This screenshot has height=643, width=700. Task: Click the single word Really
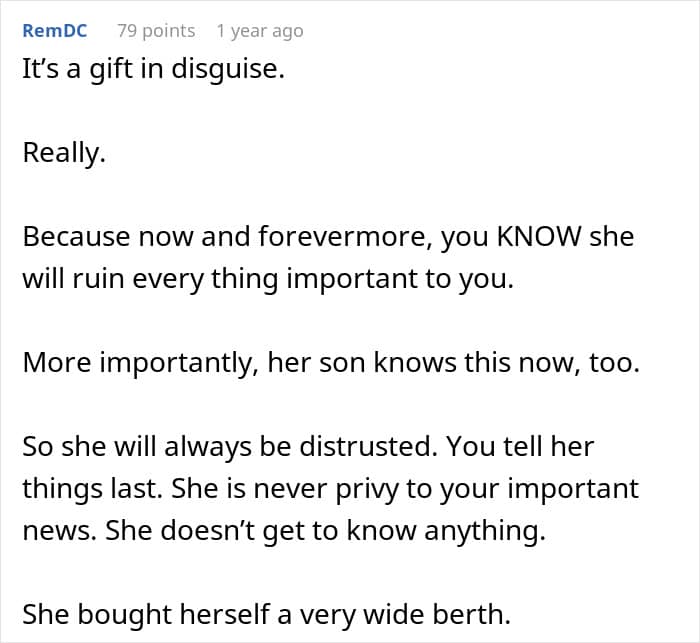pyautogui.click(x=64, y=153)
